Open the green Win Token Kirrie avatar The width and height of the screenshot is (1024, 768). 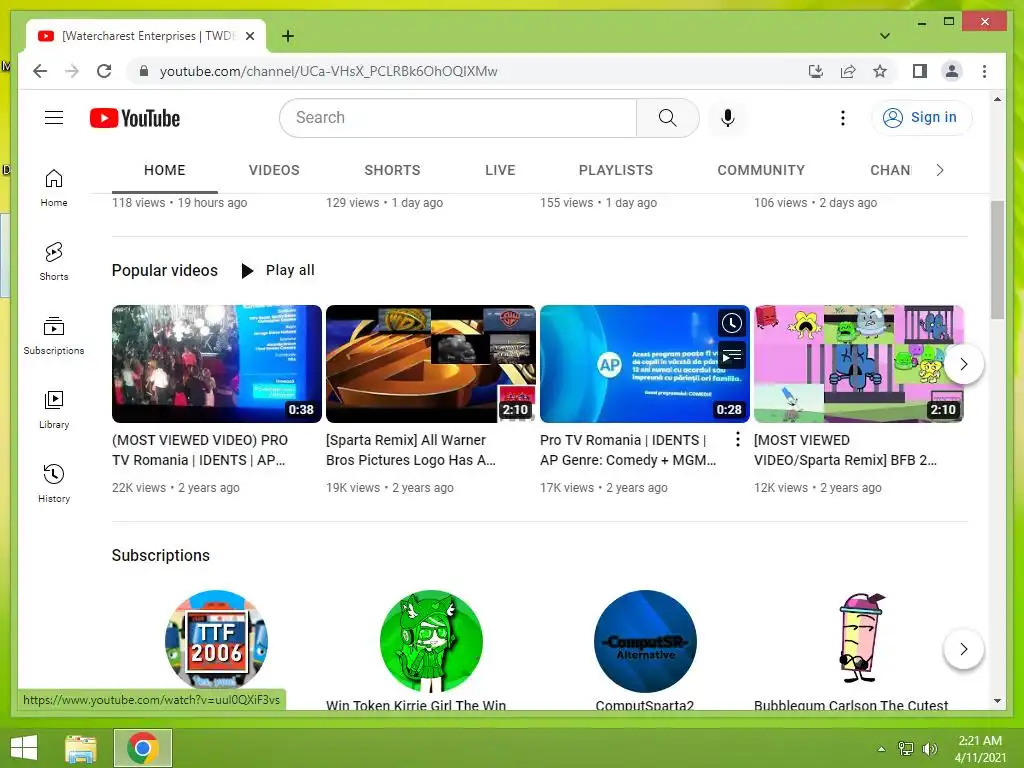[x=431, y=641]
